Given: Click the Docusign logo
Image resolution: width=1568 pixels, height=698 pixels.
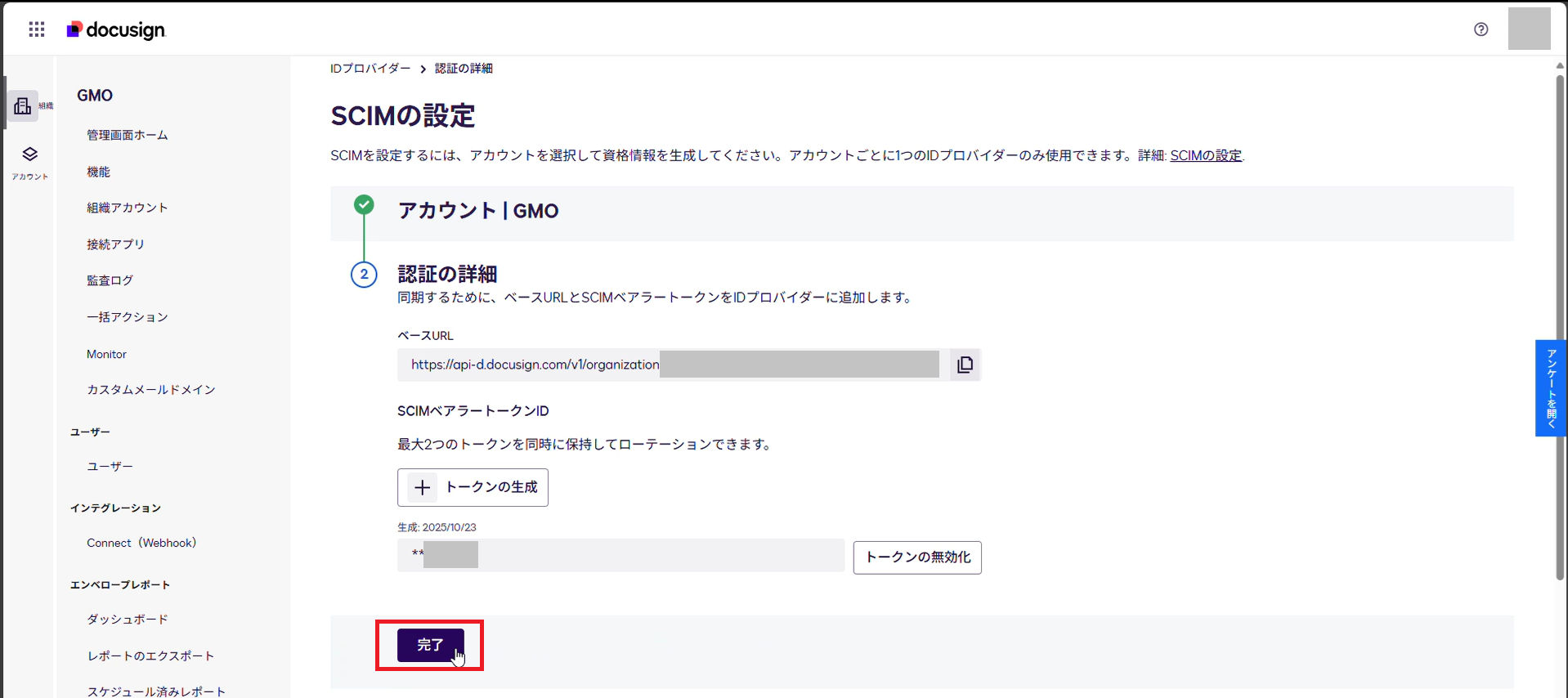Looking at the screenshot, I should click(x=116, y=29).
